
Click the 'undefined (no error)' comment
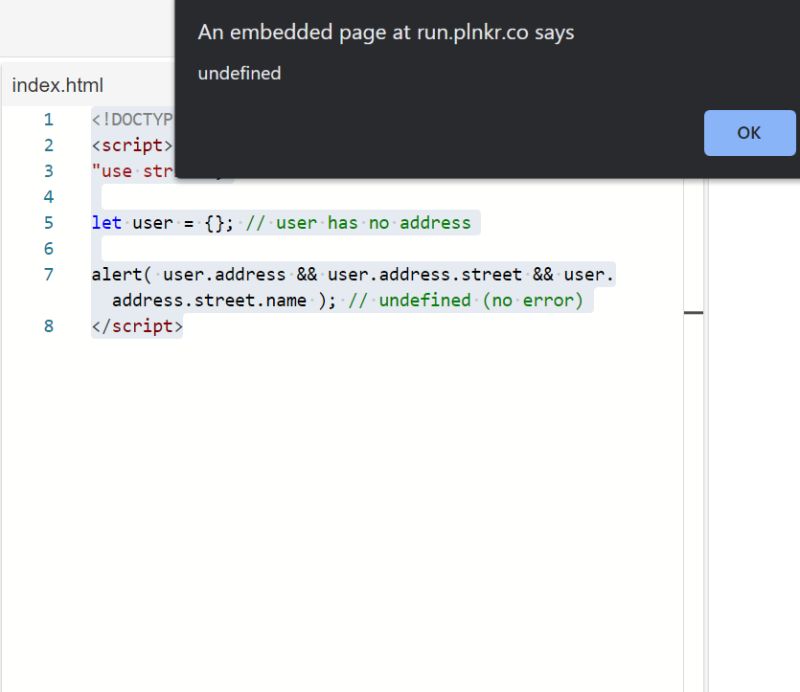(x=465, y=300)
